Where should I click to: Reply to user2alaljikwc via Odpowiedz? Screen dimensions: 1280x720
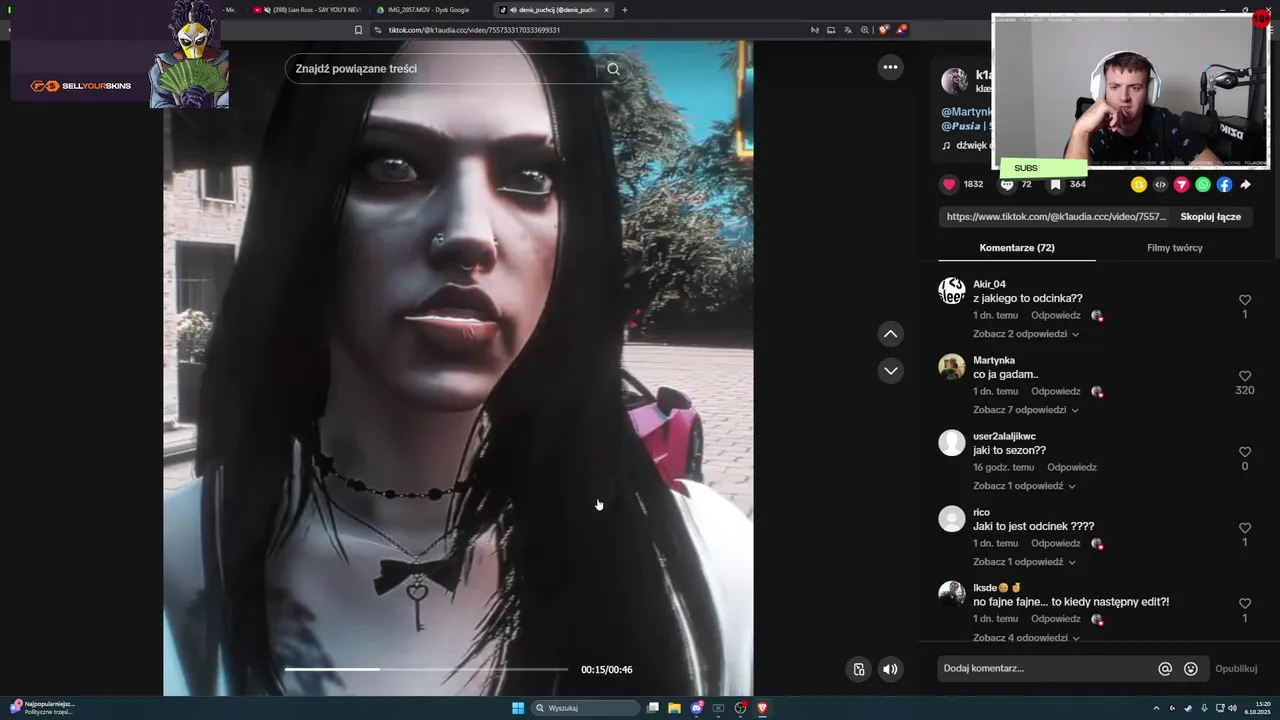tap(1072, 467)
